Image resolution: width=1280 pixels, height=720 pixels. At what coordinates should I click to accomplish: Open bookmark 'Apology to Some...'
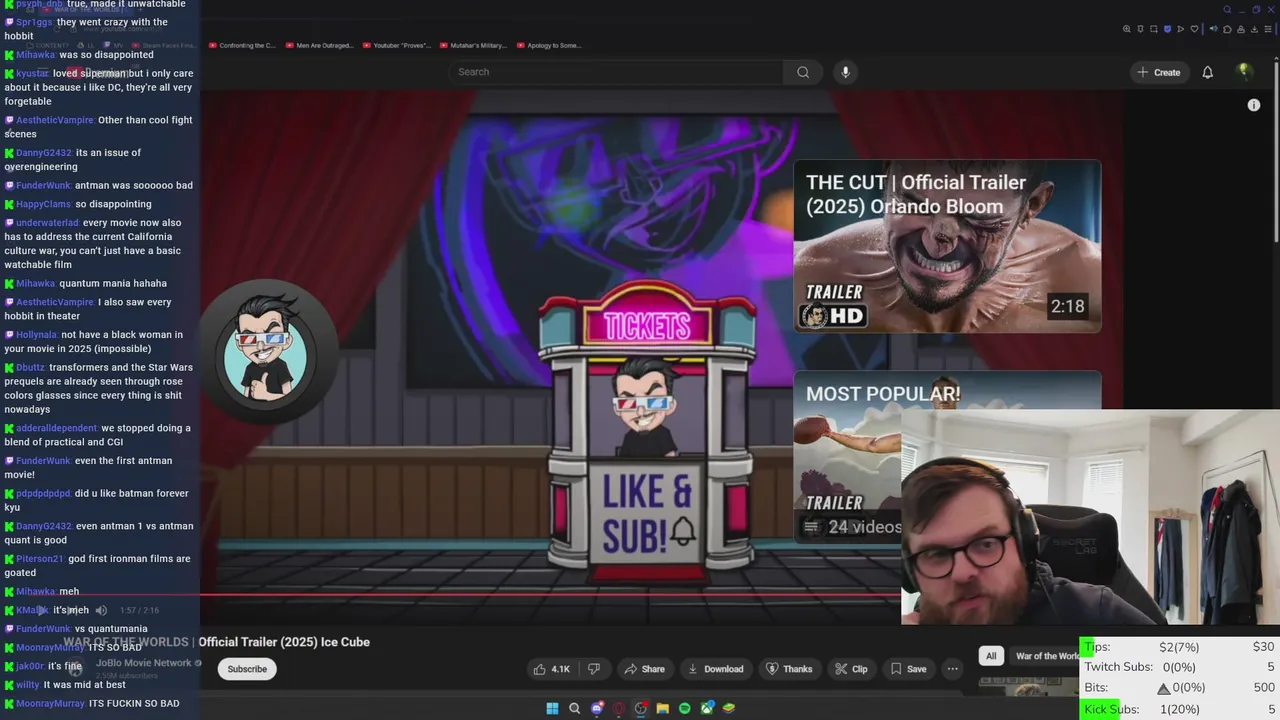coord(548,45)
